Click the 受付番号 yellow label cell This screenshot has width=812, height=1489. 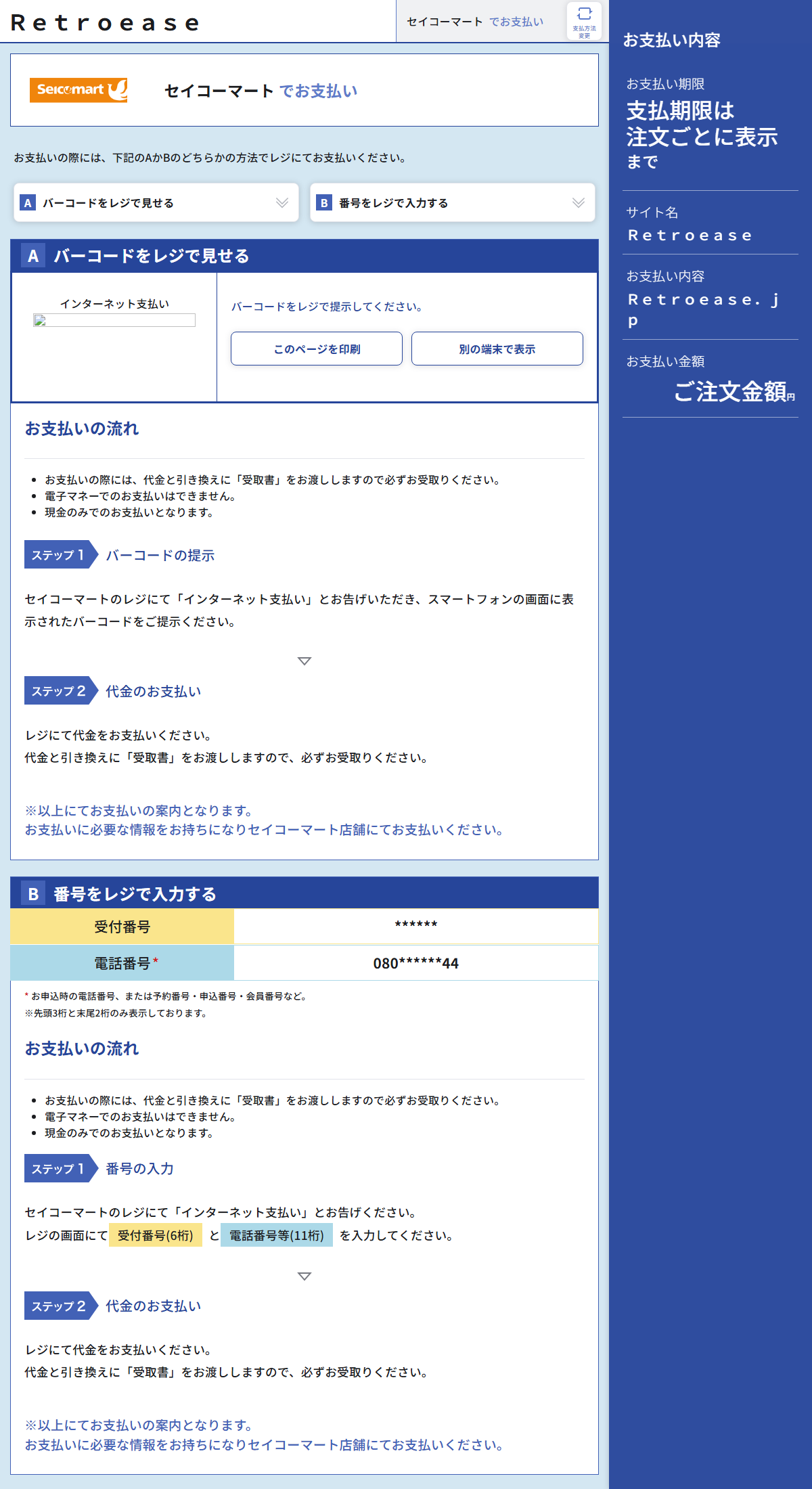122,927
